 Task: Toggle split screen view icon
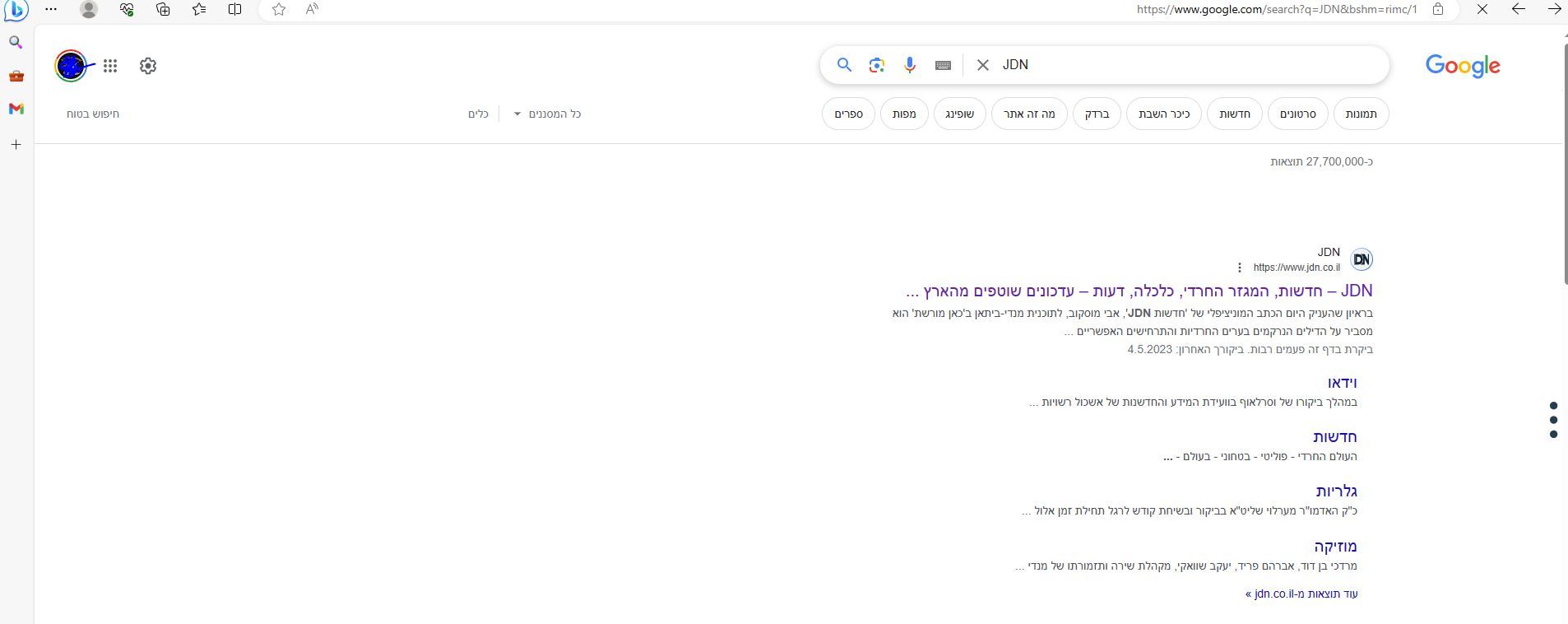pos(235,9)
